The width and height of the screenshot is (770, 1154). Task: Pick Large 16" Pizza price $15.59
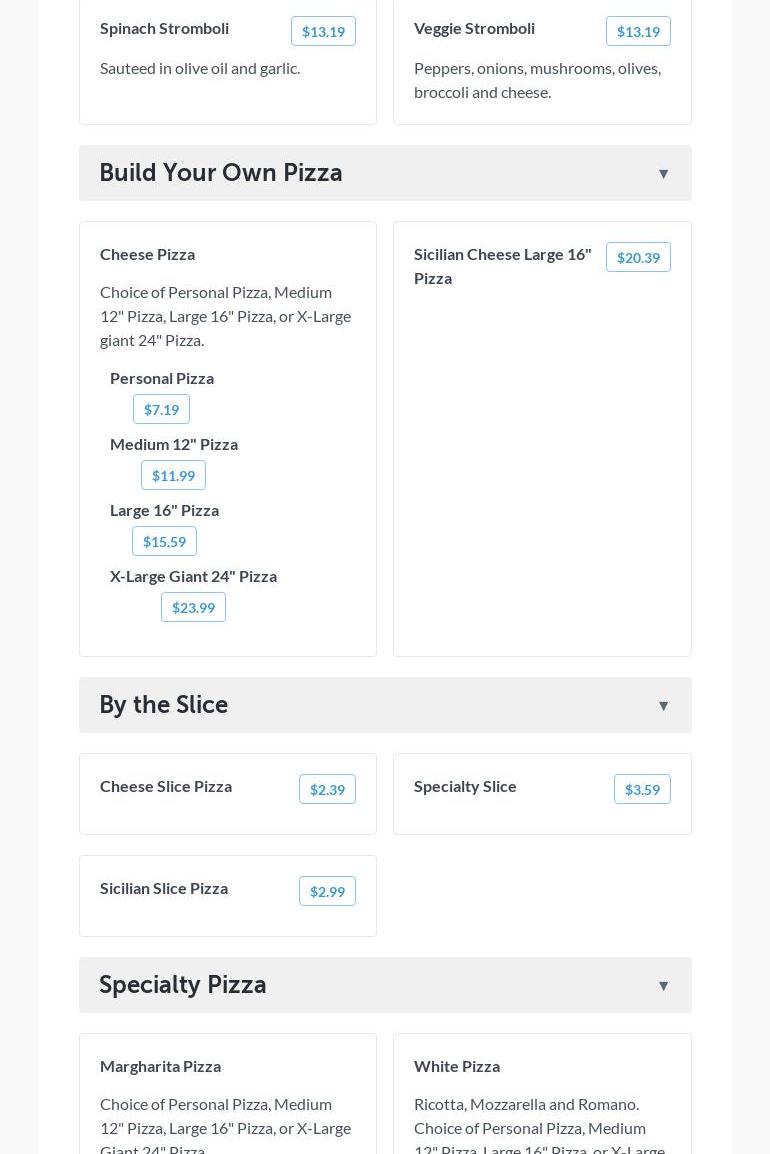[164, 542]
